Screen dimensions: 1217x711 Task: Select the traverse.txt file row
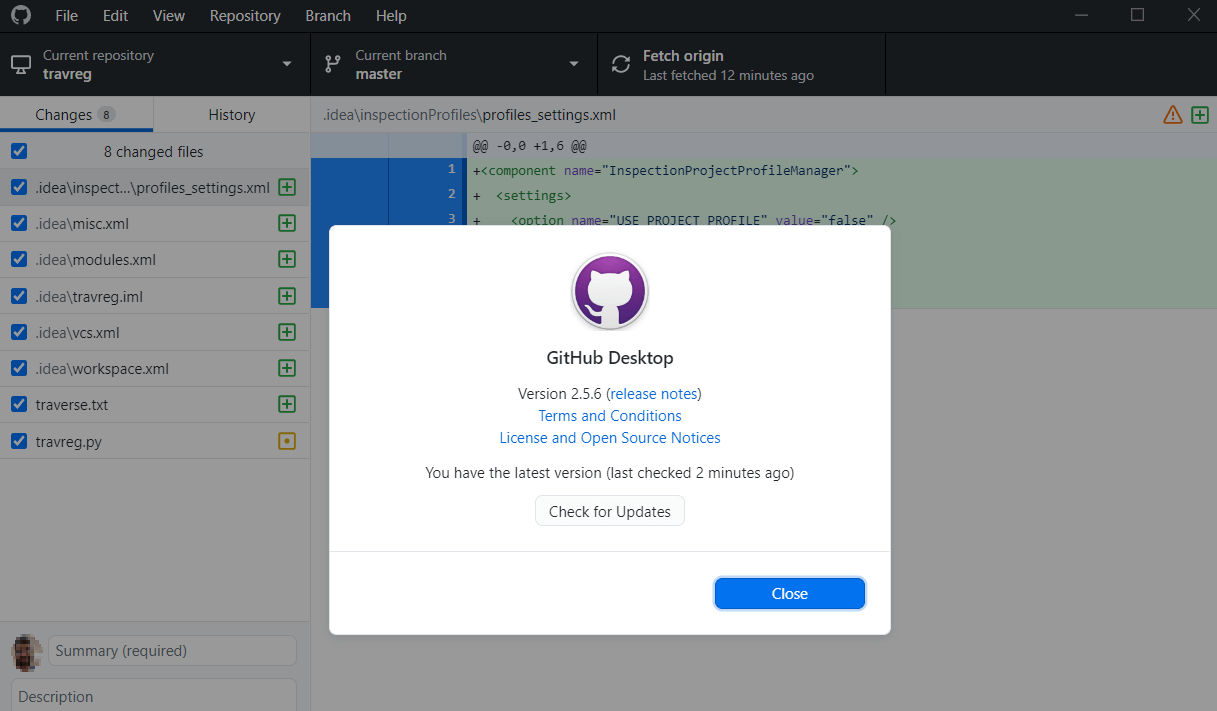coord(155,404)
